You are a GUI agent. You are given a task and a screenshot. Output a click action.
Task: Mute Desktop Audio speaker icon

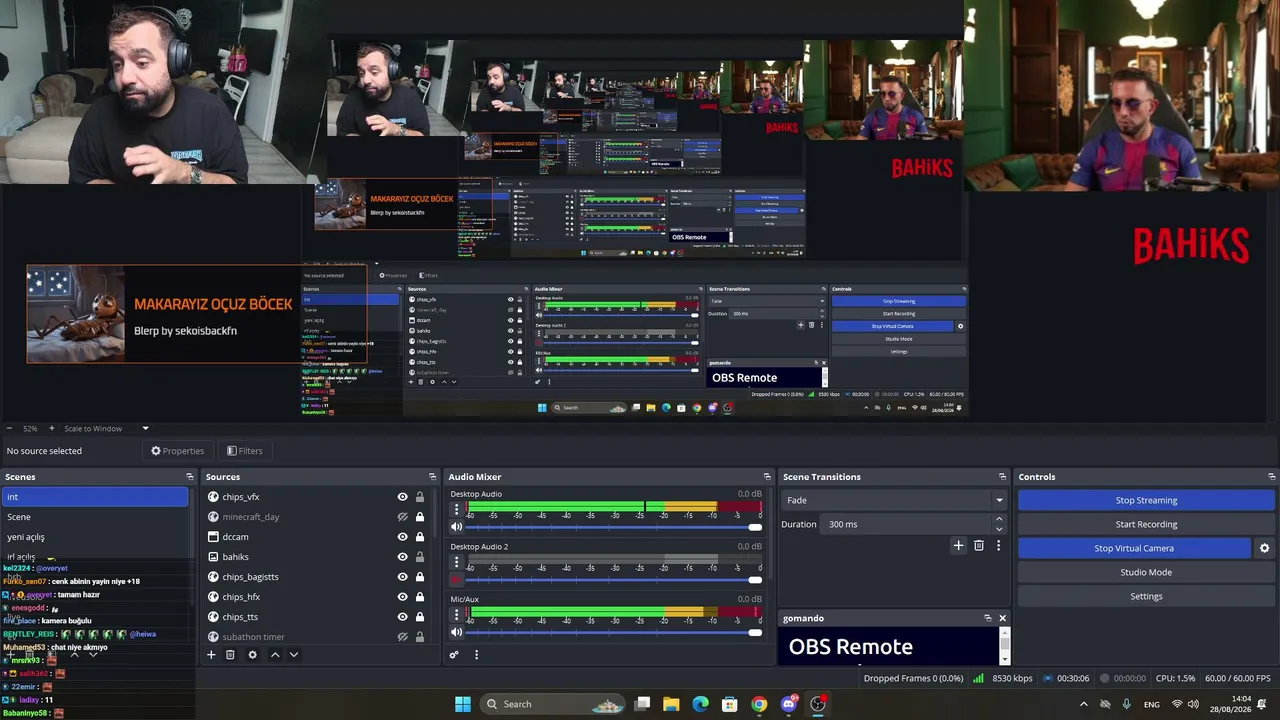(x=457, y=527)
